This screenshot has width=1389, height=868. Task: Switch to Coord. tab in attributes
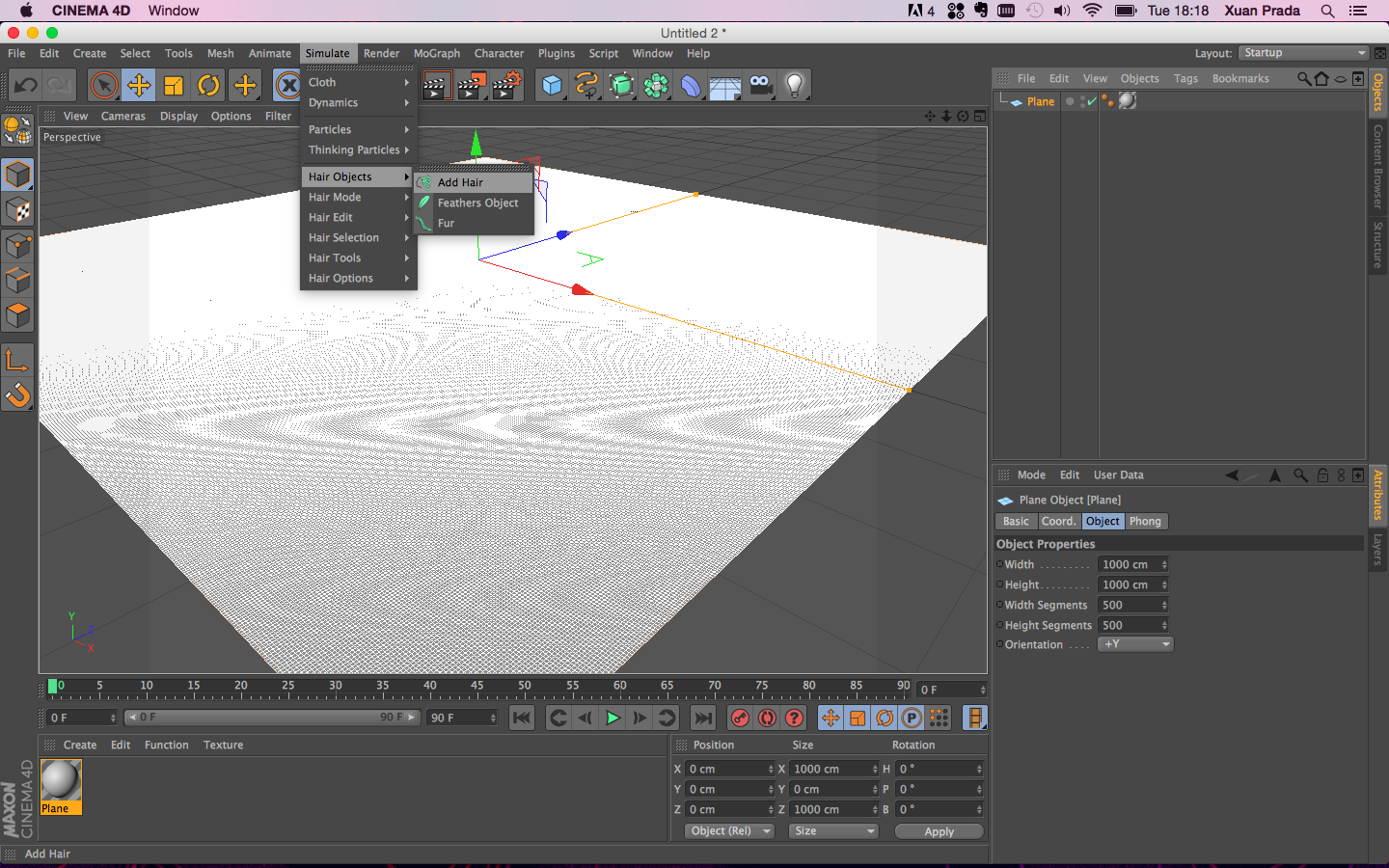click(x=1058, y=521)
